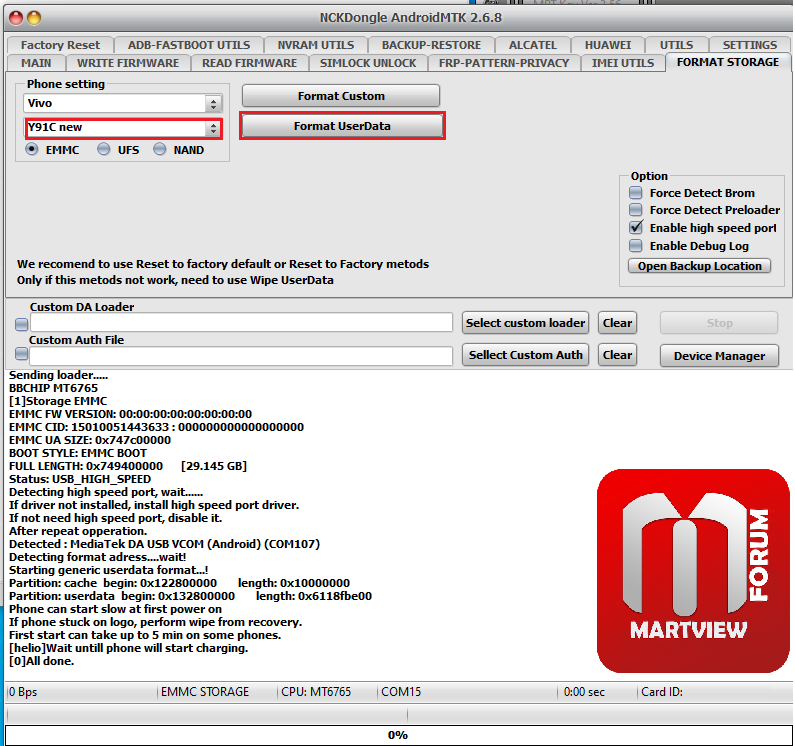
Task: Uncheck Enable high speed port
Action: [635, 228]
